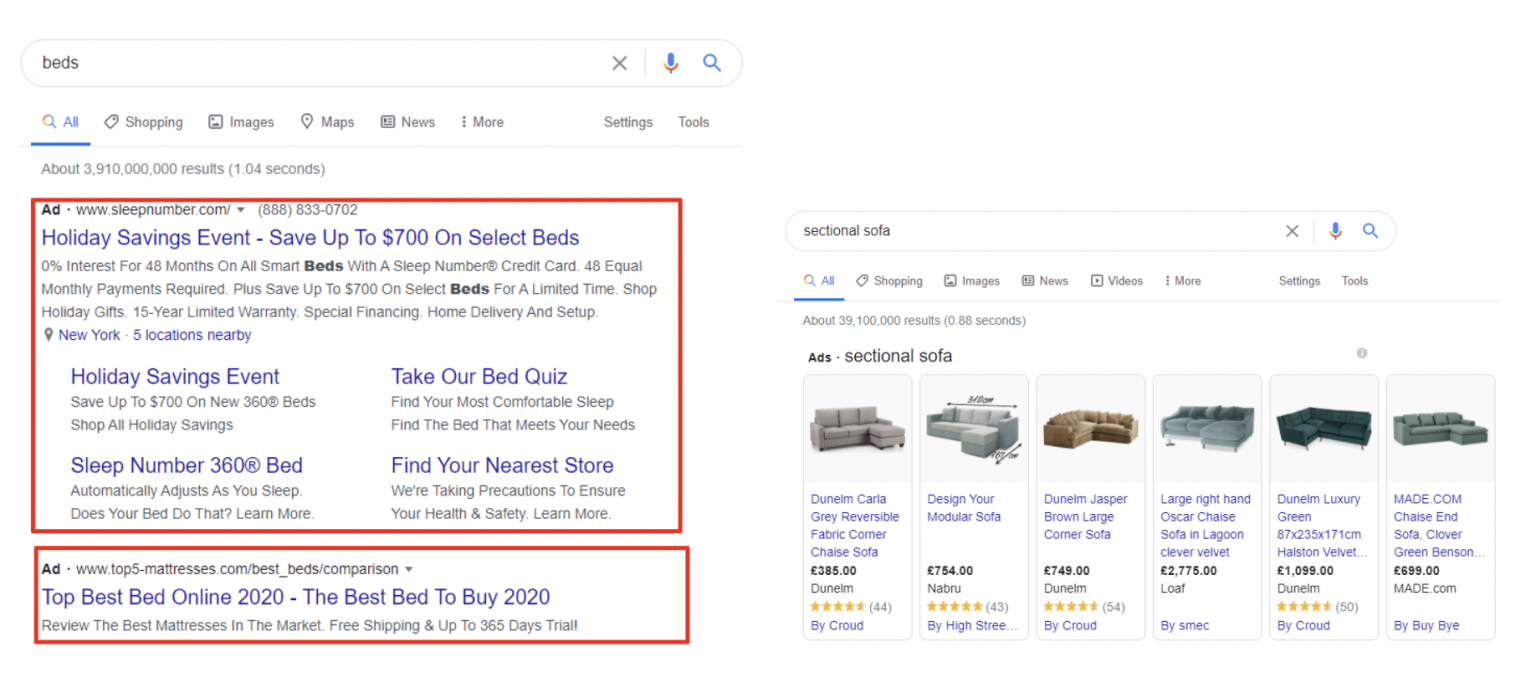Open the top5-mattresses.com ad dropdown arrow
Screen dimensions: 1536x683
click(x=409, y=568)
